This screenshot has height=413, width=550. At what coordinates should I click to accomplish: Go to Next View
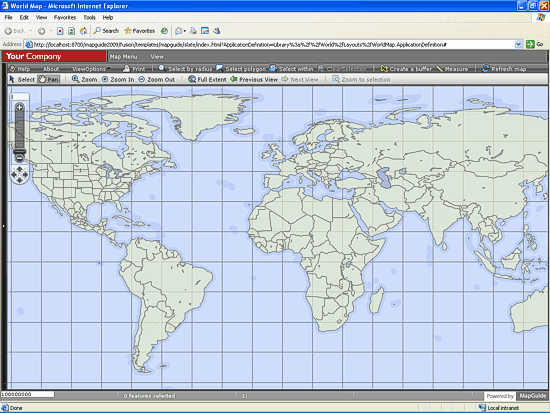pos(300,79)
